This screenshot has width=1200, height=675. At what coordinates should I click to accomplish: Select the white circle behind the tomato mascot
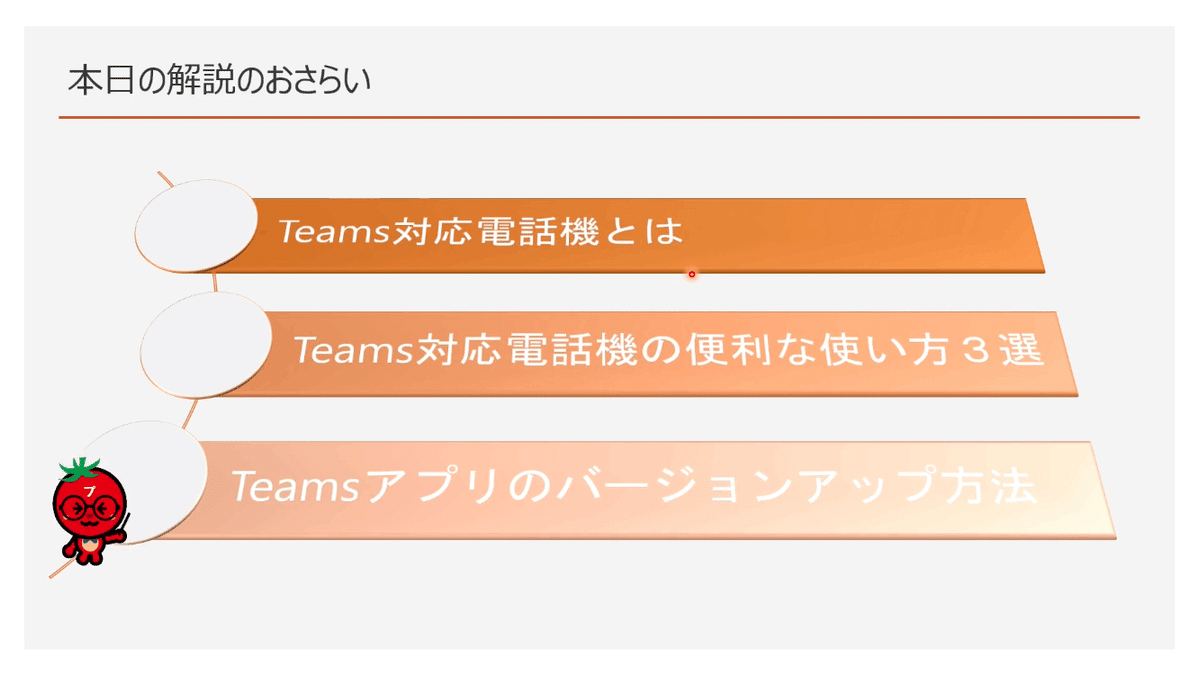(x=145, y=481)
